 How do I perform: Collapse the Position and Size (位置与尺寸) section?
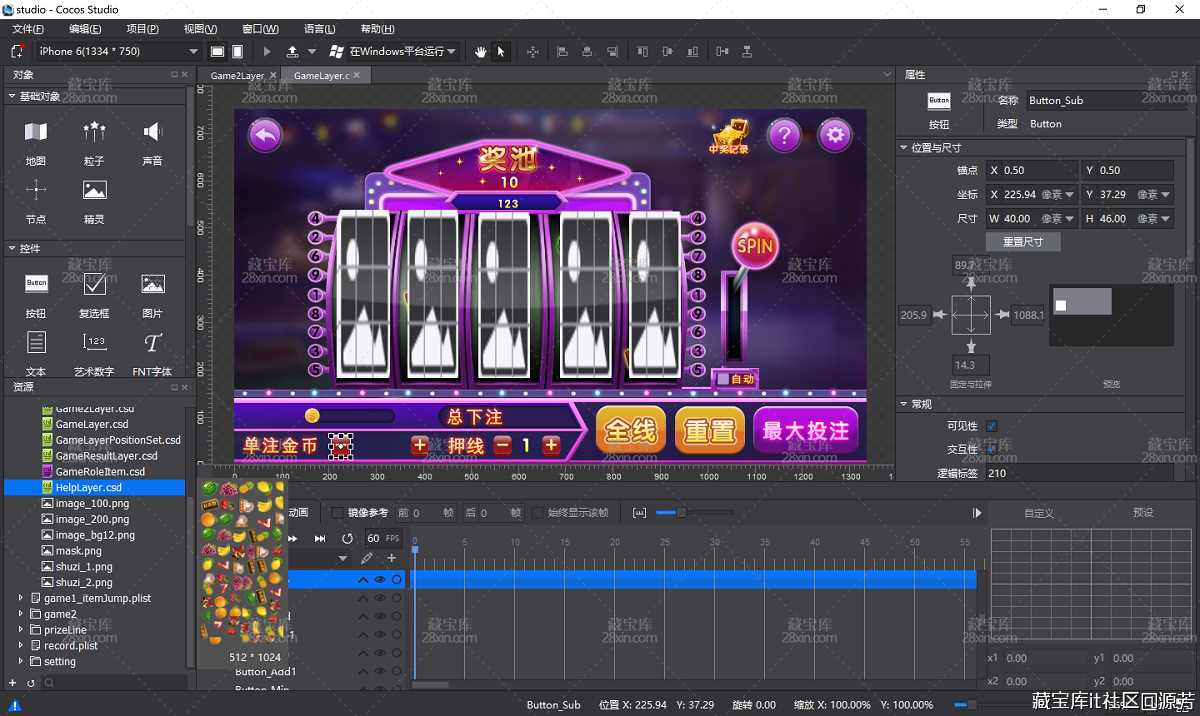point(904,147)
